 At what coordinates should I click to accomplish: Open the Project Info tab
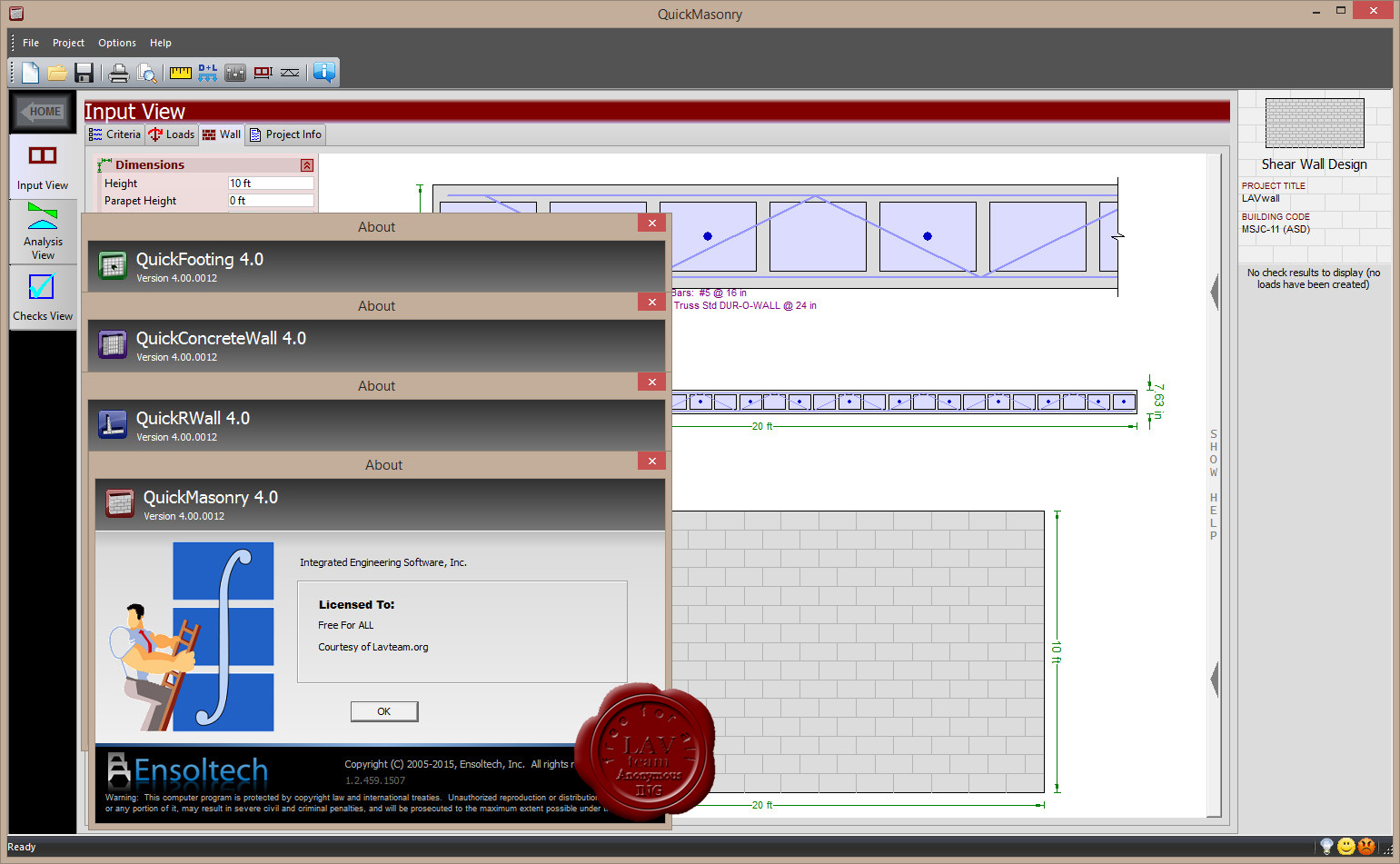pos(285,134)
